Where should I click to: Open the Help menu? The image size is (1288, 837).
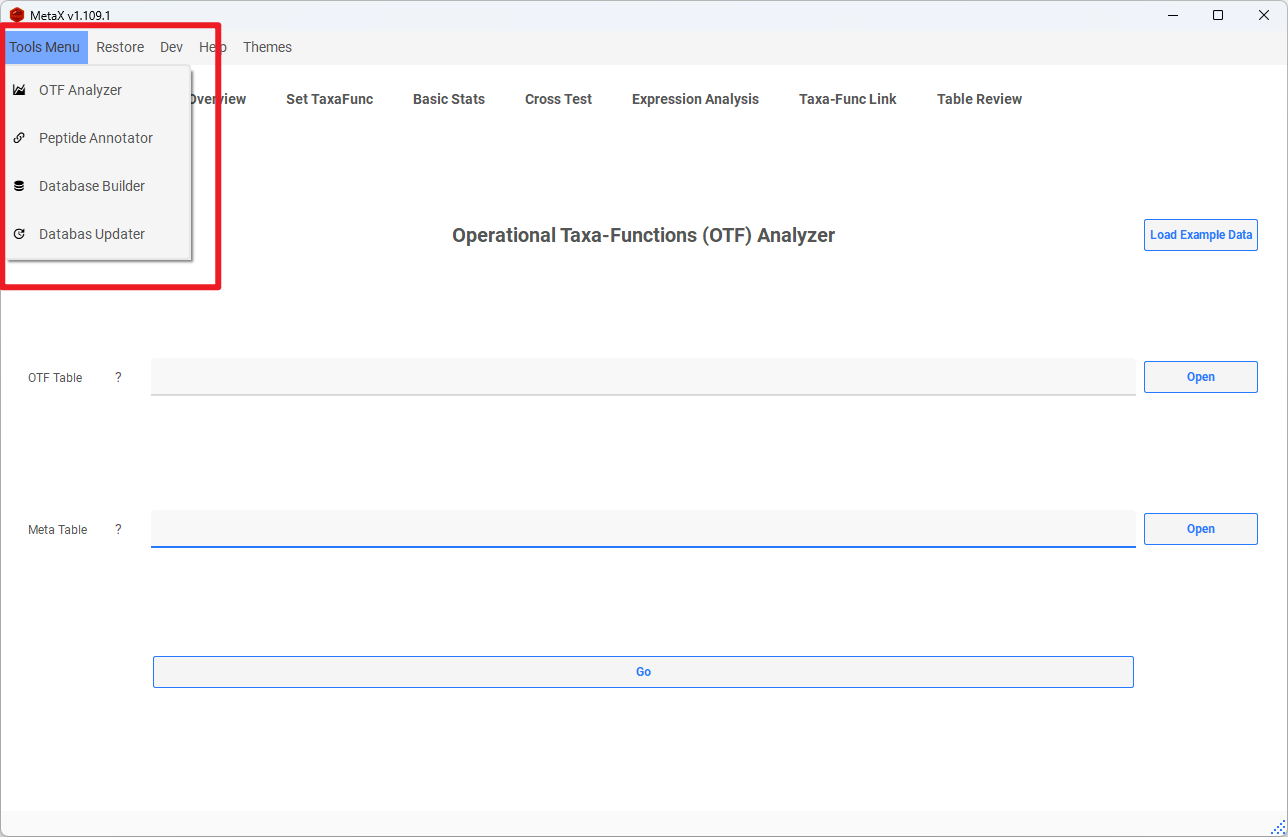coord(213,47)
